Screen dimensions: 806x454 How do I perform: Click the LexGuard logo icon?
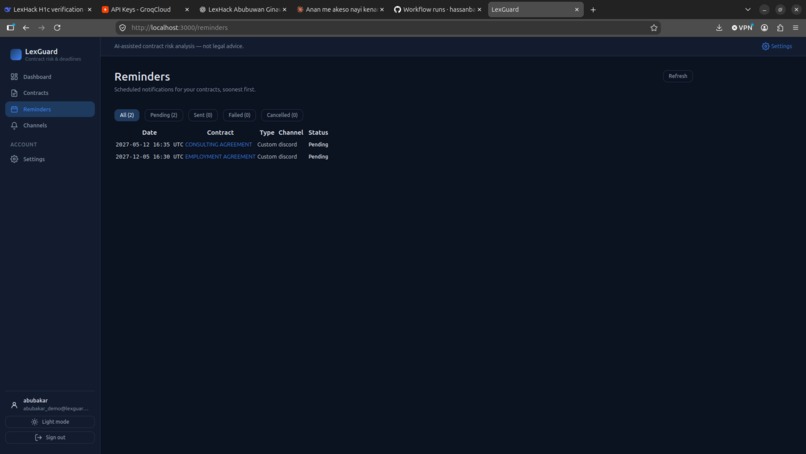(16, 55)
